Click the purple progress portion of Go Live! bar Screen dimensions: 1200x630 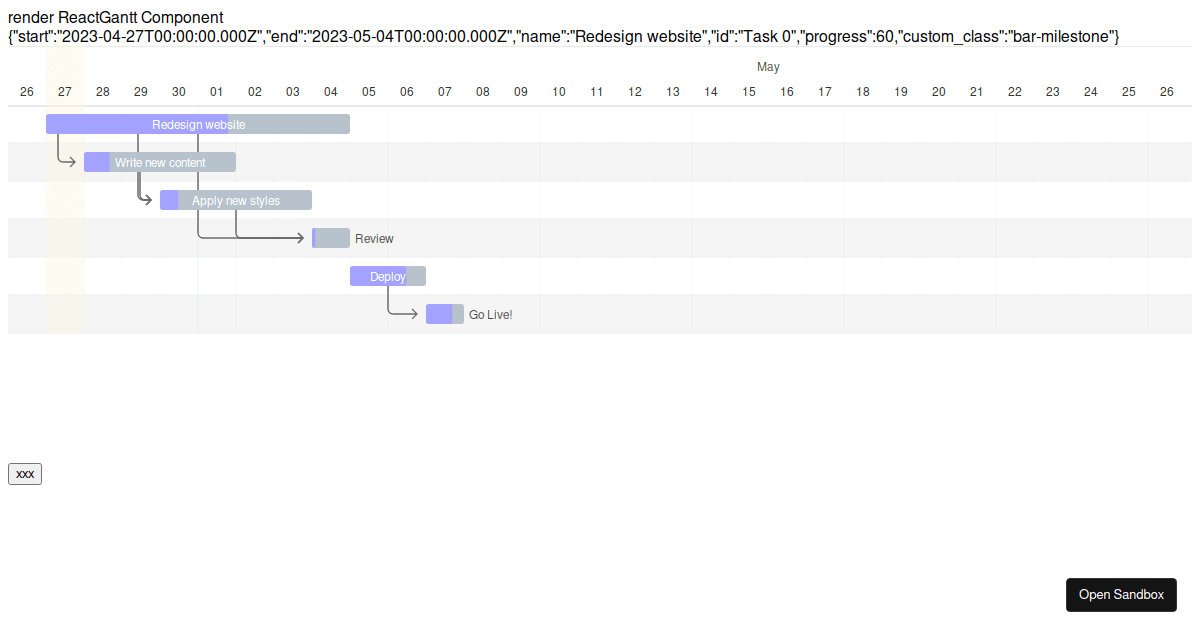click(439, 314)
